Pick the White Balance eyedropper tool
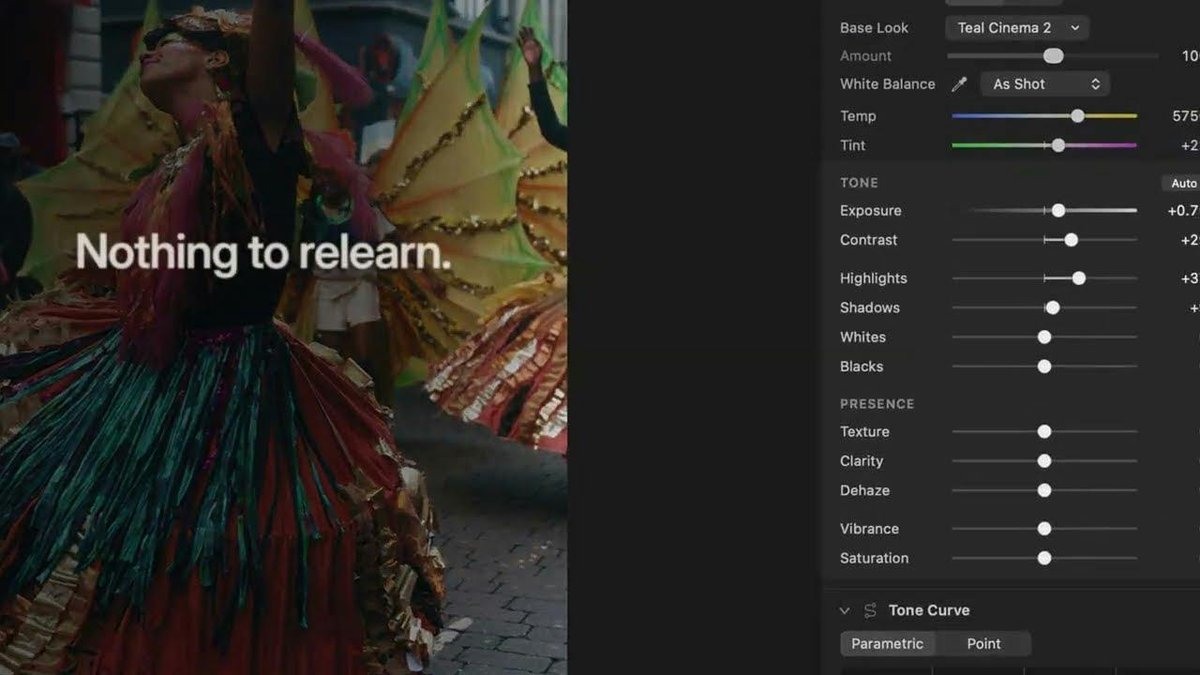Image resolution: width=1200 pixels, height=675 pixels. [x=959, y=84]
